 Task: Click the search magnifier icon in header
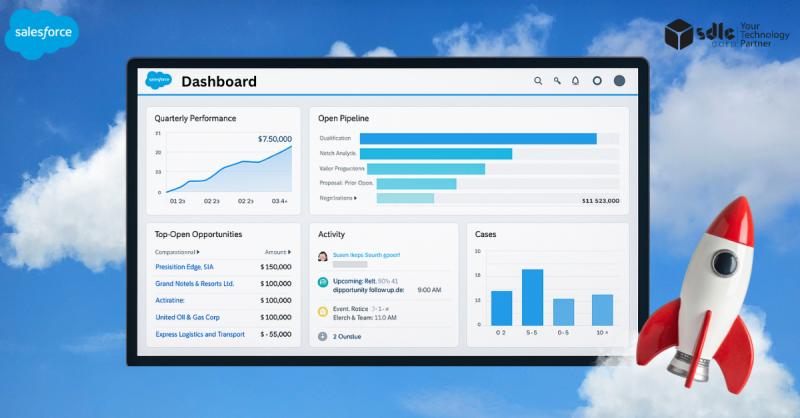pyautogui.click(x=538, y=81)
